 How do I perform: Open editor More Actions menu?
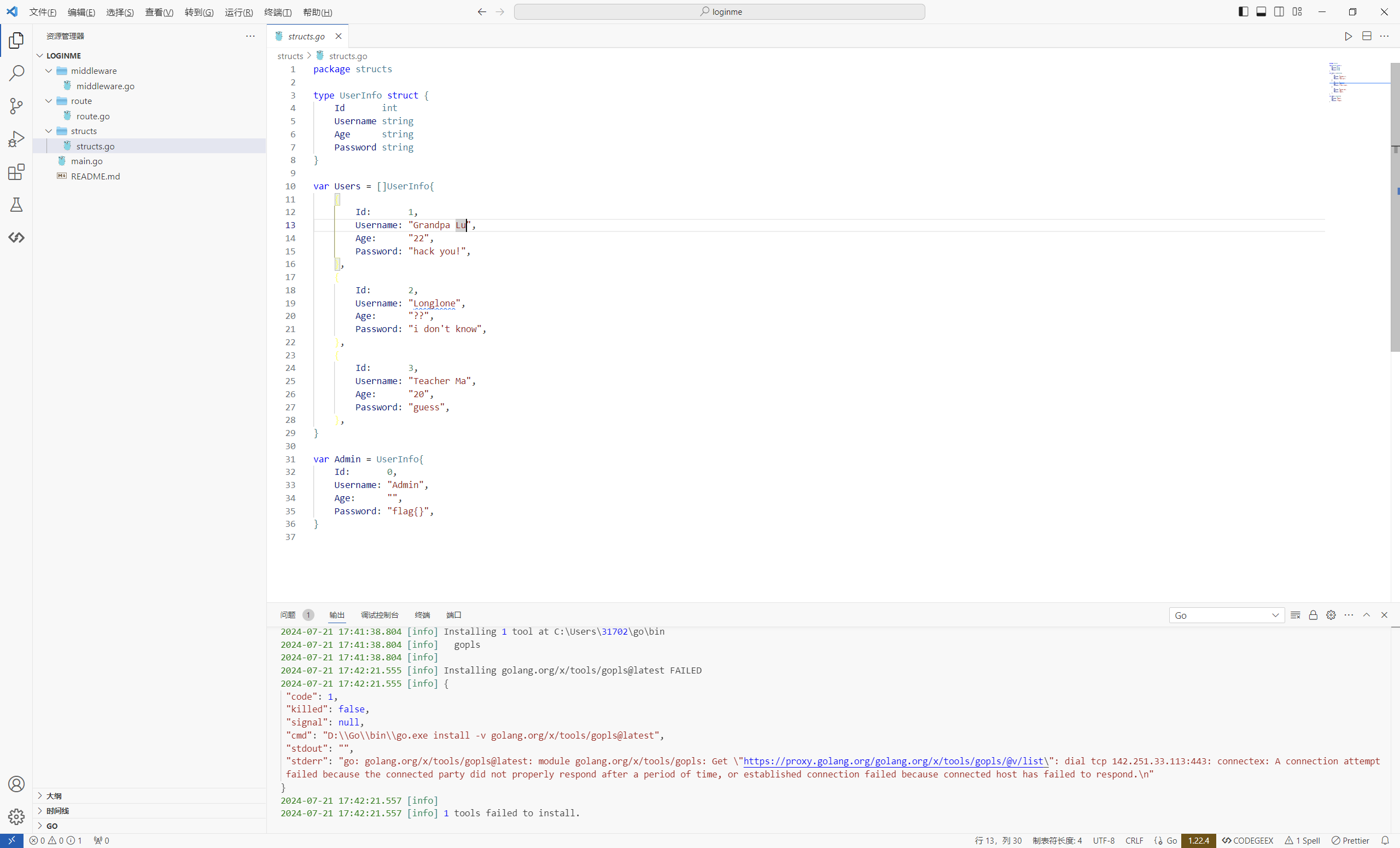click(1384, 36)
